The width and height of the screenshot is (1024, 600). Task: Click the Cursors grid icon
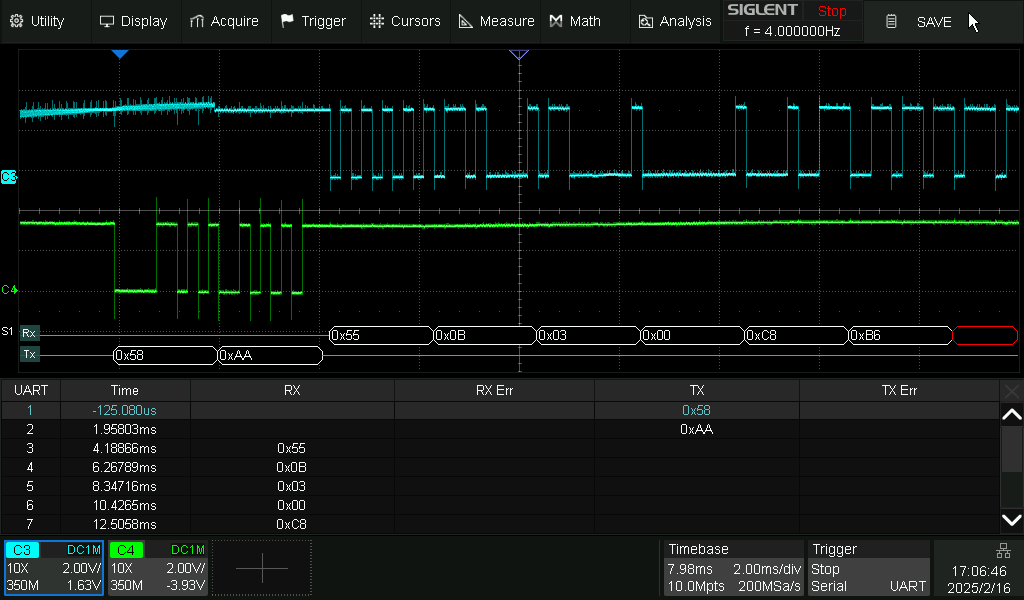(376, 21)
